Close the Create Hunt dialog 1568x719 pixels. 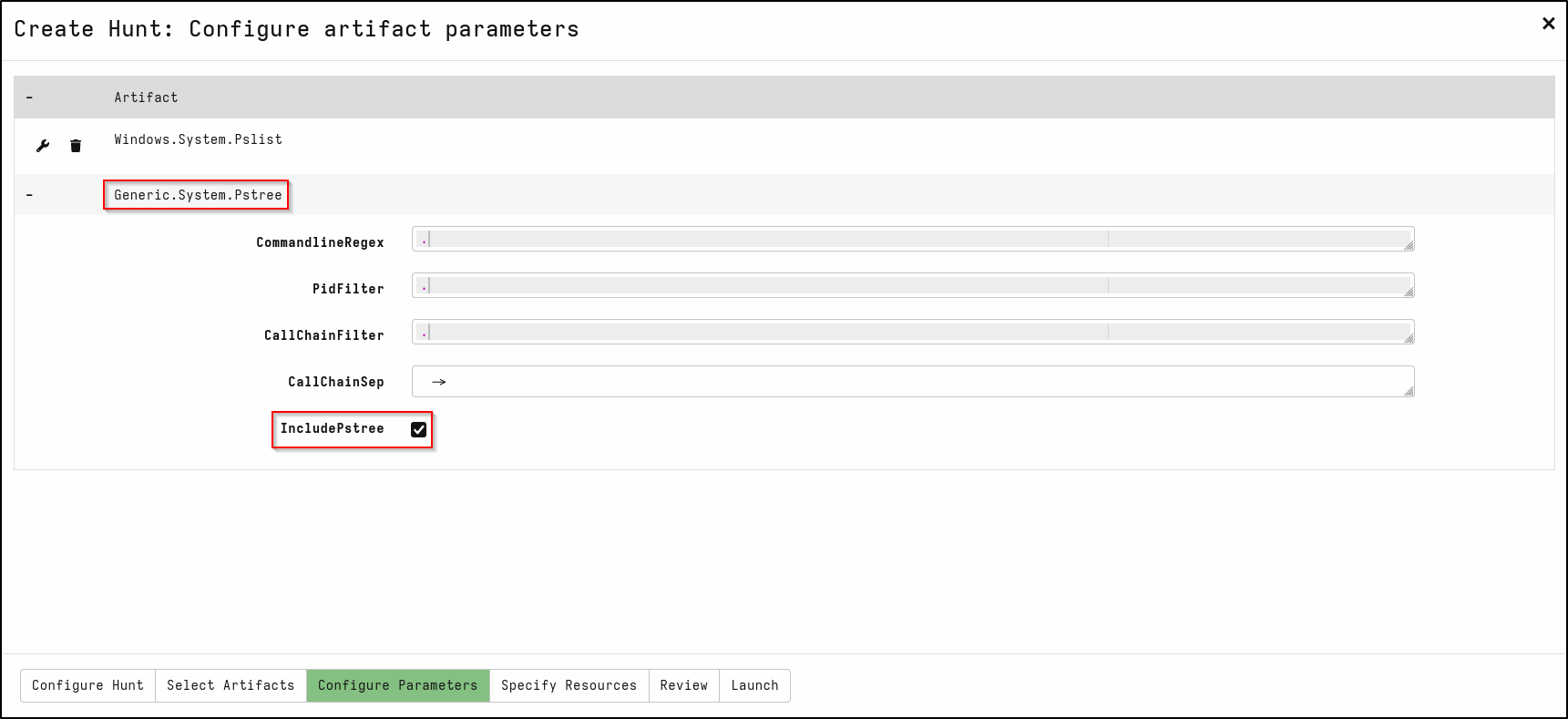(1548, 24)
